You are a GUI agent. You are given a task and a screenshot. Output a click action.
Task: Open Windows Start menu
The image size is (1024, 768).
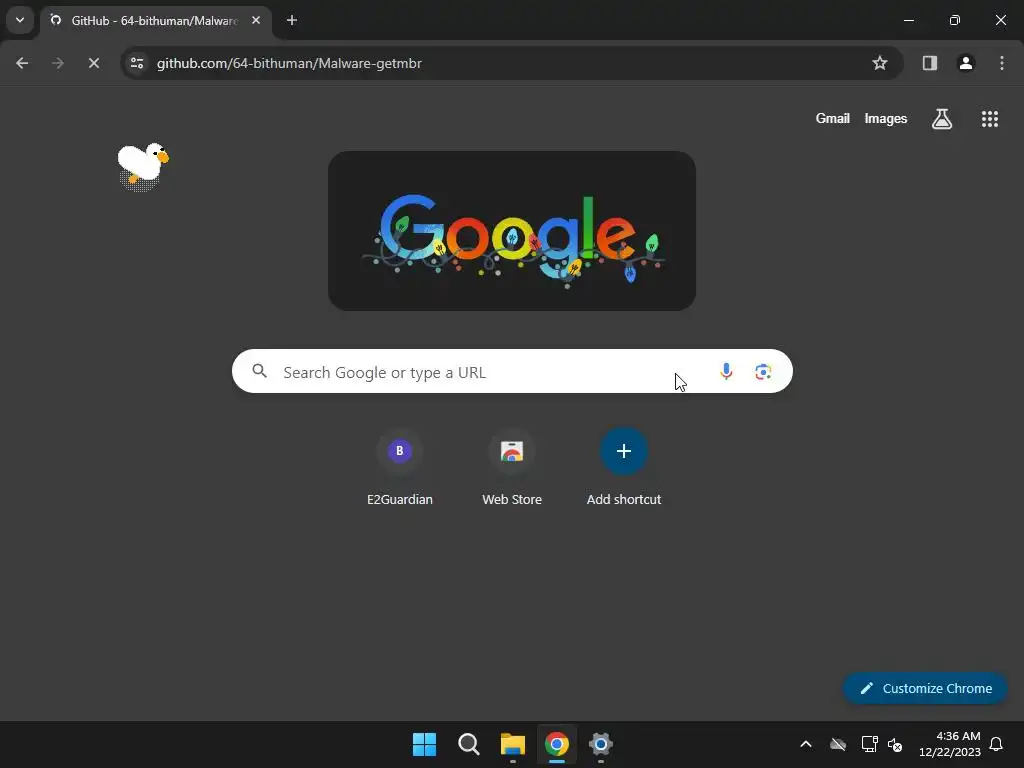click(x=424, y=744)
